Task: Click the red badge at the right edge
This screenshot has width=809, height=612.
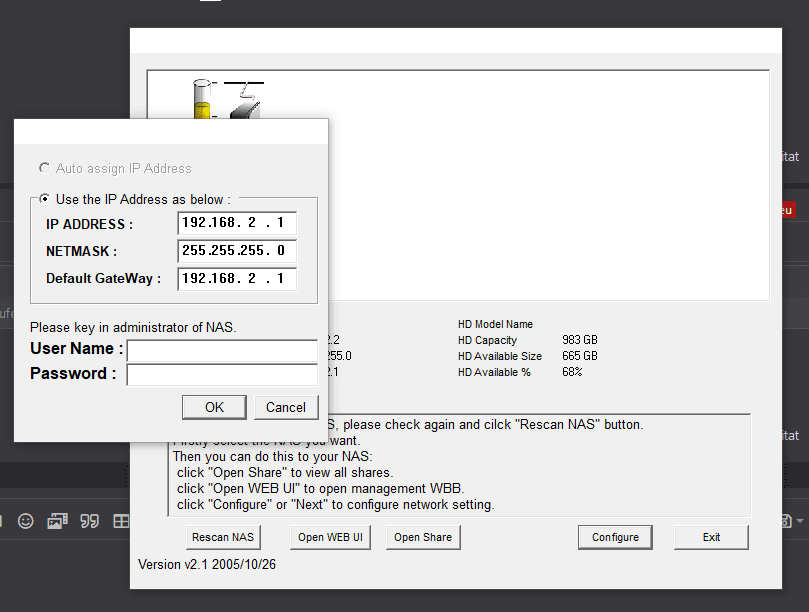Action: [788, 210]
